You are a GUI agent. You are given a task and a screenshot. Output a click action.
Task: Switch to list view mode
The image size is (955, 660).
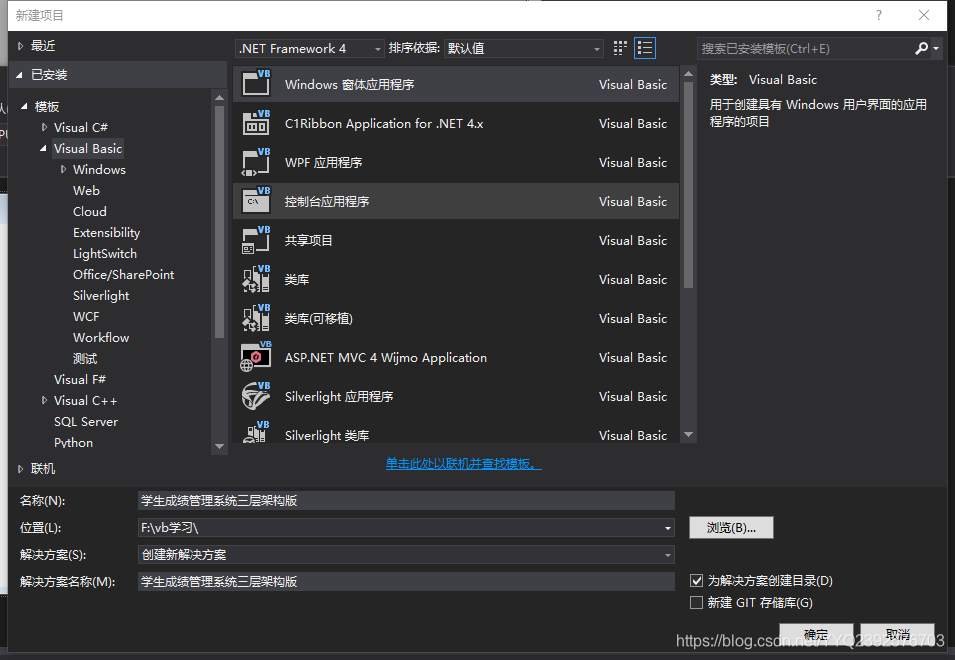coord(645,48)
